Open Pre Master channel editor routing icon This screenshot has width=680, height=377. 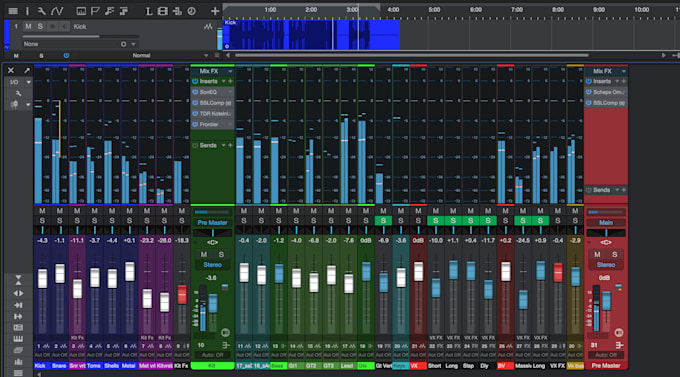(619, 345)
